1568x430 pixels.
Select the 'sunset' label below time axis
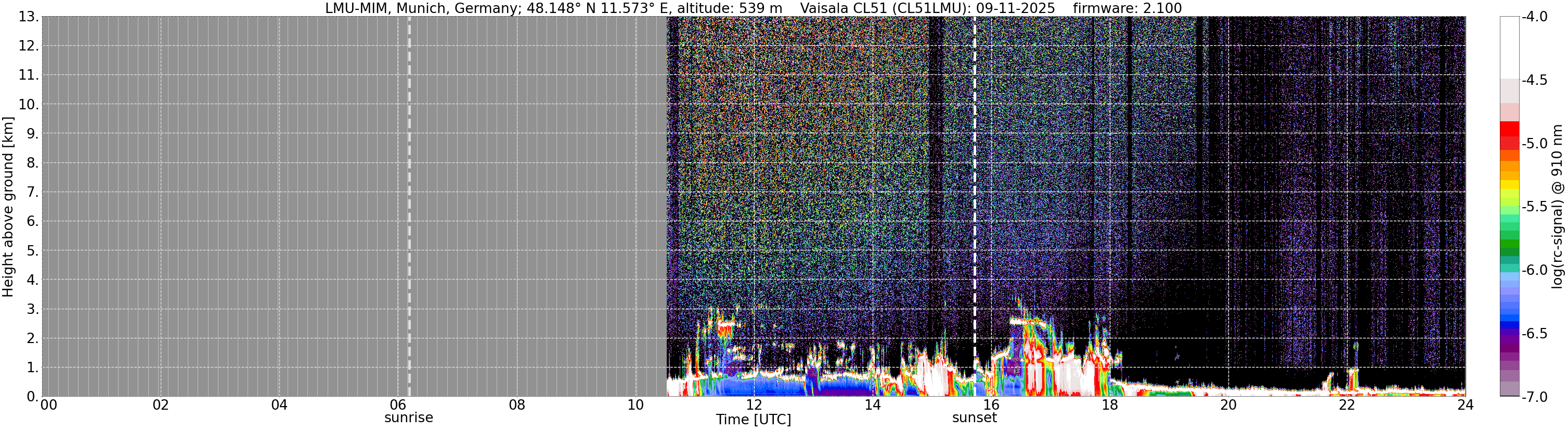[x=975, y=418]
